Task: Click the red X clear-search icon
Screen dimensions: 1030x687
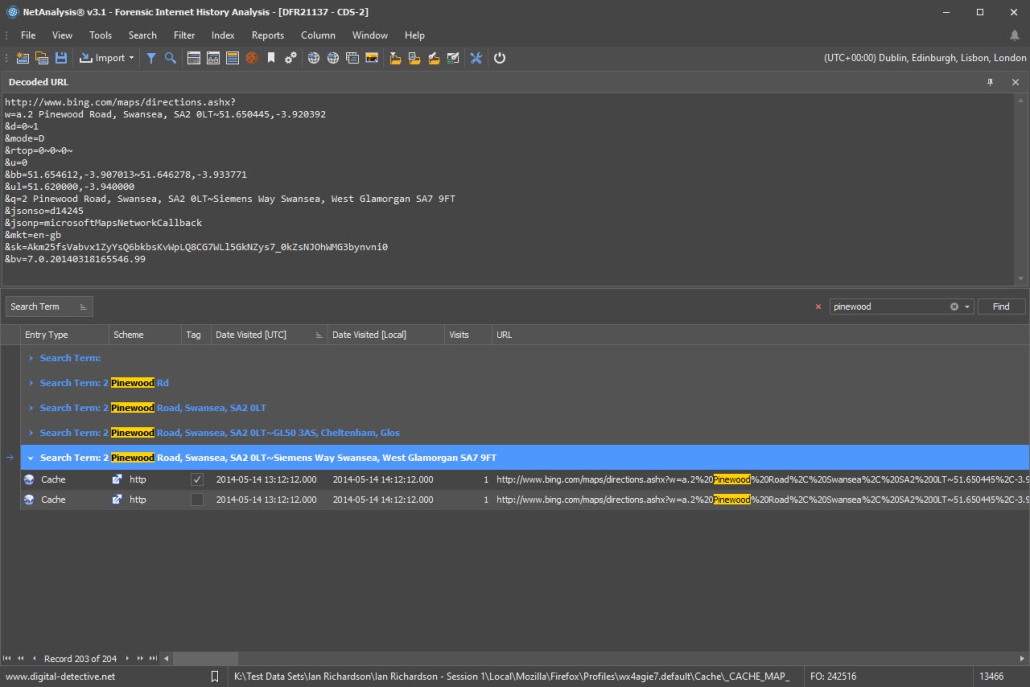Action: [x=818, y=307]
